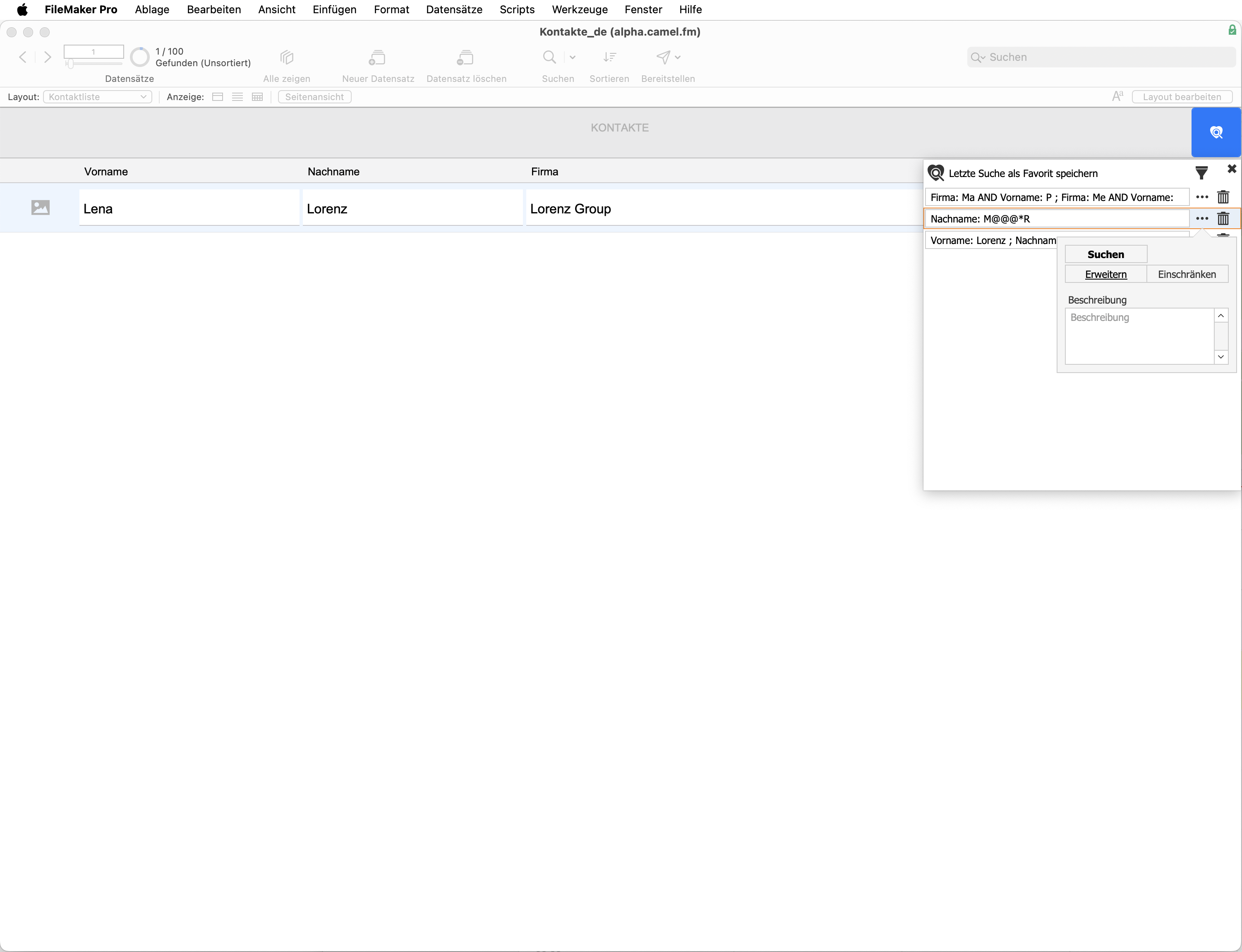Click Neuer Datensatz toolbar icon
This screenshot has width=1242, height=952.
(378, 57)
